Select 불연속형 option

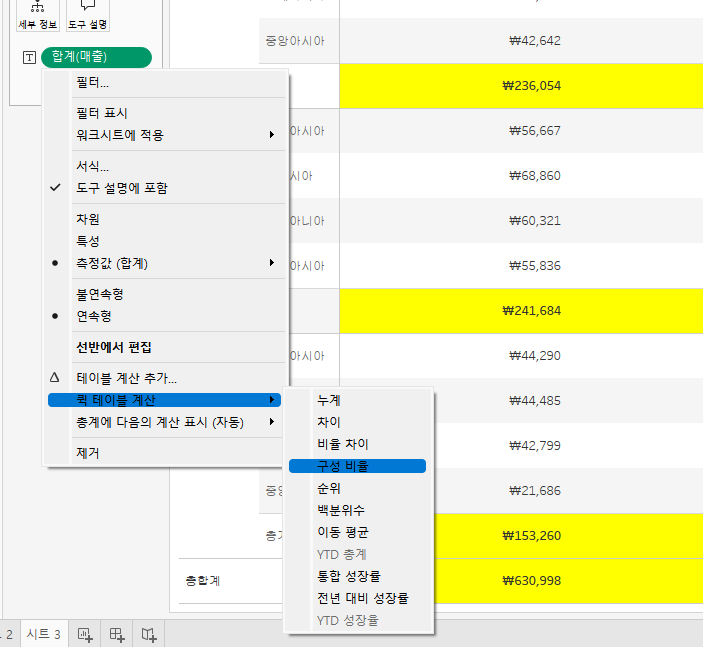click(166, 295)
